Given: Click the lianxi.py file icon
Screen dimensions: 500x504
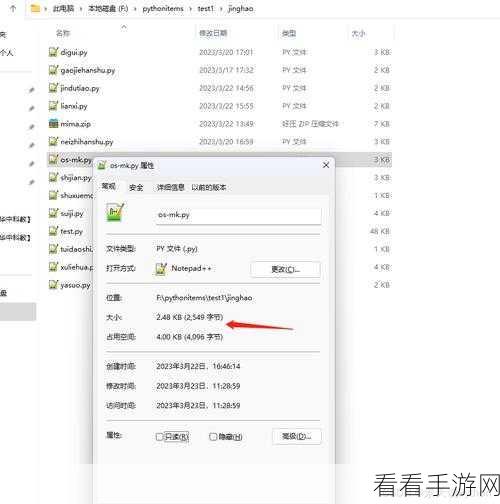Looking at the screenshot, I should [53, 106].
